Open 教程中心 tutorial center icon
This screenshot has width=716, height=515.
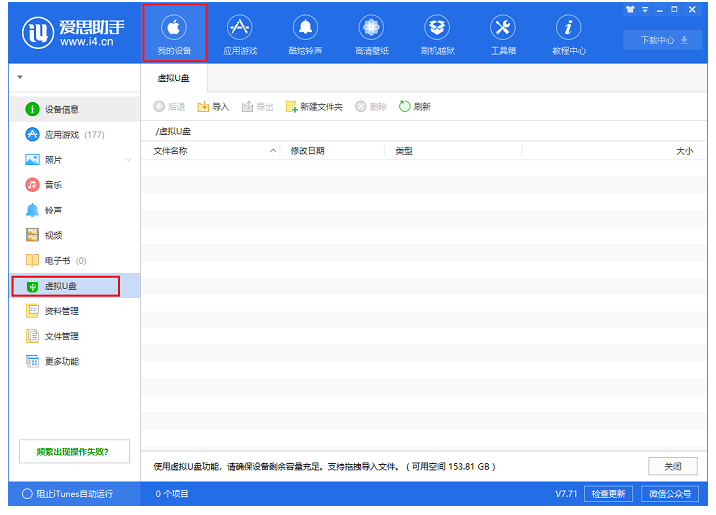[568, 33]
